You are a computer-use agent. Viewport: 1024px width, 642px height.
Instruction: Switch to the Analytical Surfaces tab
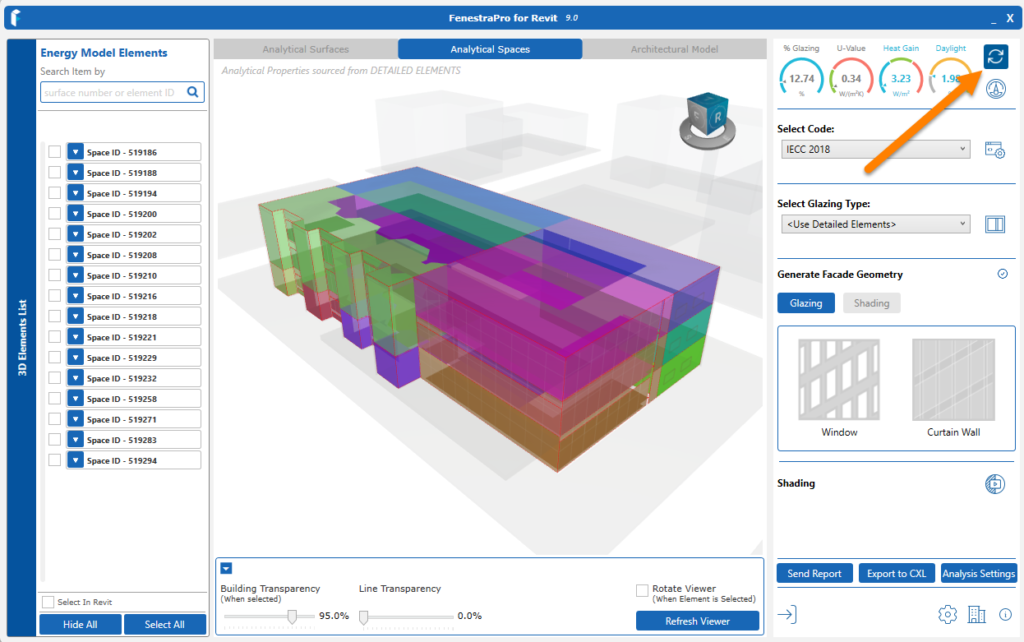coord(306,49)
